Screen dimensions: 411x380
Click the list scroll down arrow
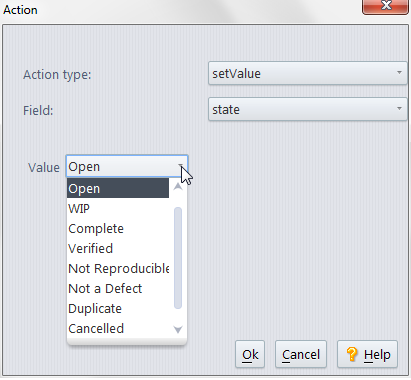point(178,330)
